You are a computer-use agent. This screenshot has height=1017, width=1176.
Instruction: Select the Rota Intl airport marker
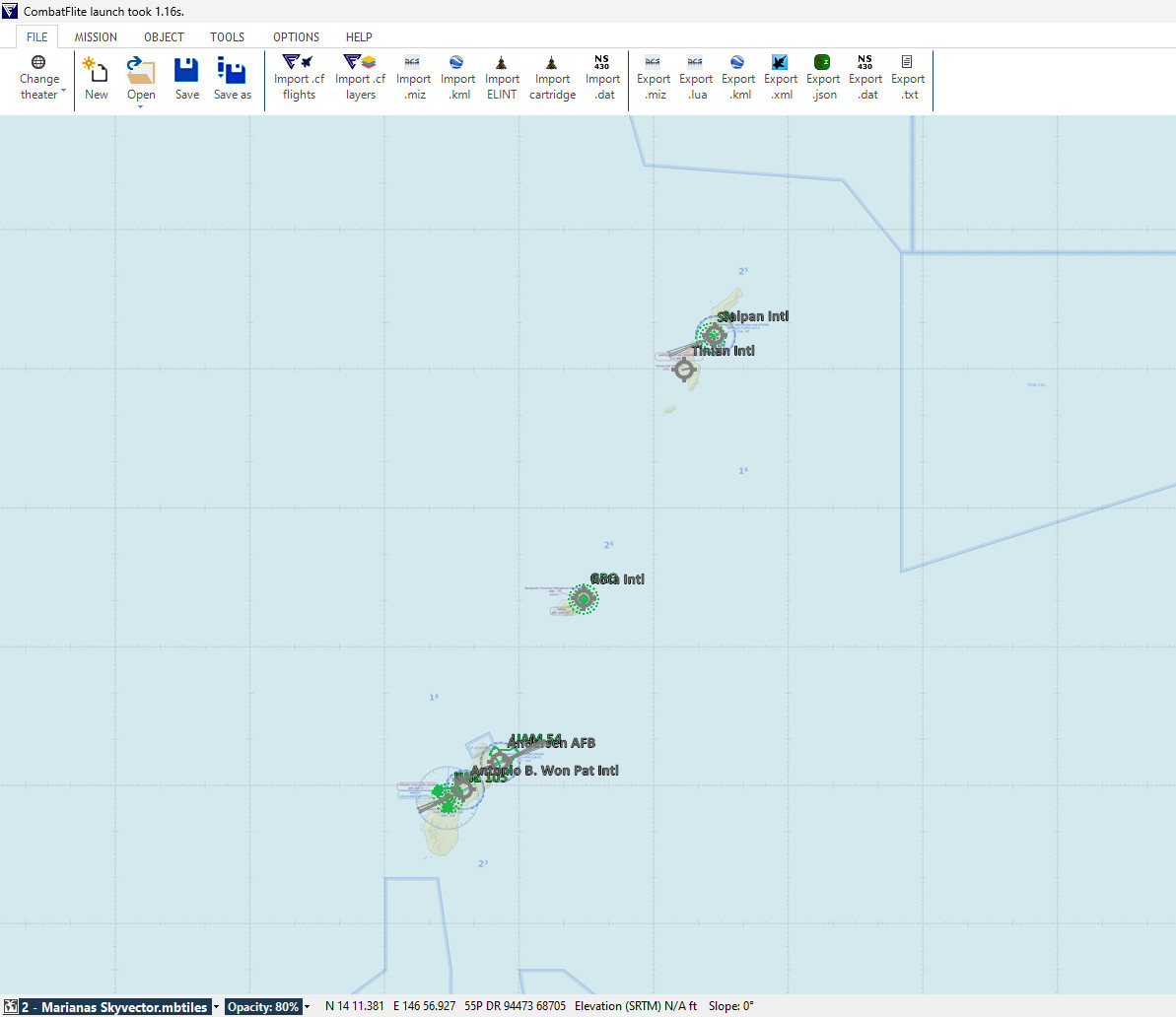pyautogui.click(x=584, y=598)
